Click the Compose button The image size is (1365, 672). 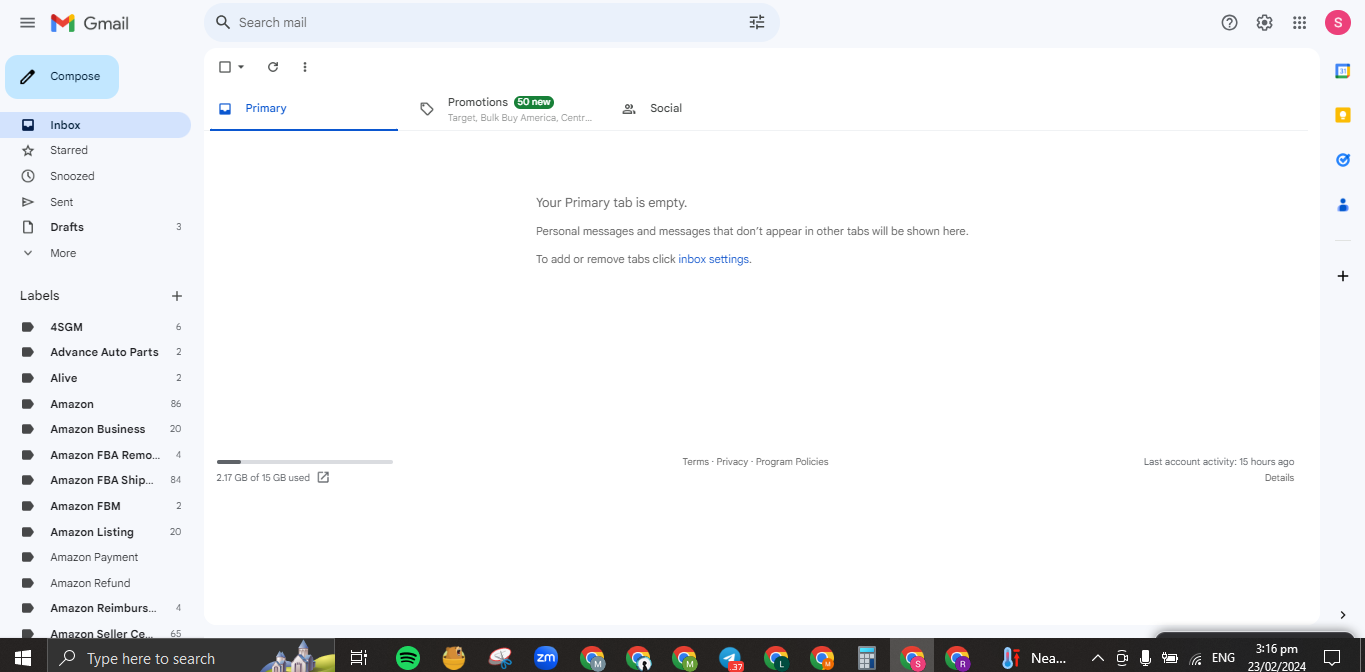(x=62, y=77)
